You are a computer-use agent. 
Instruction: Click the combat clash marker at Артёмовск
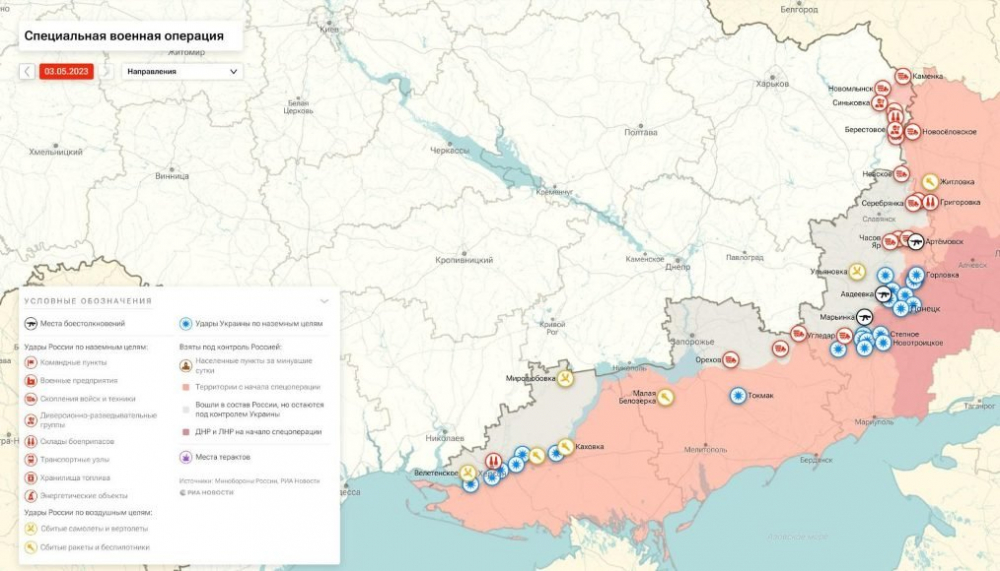tap(915, 241)
